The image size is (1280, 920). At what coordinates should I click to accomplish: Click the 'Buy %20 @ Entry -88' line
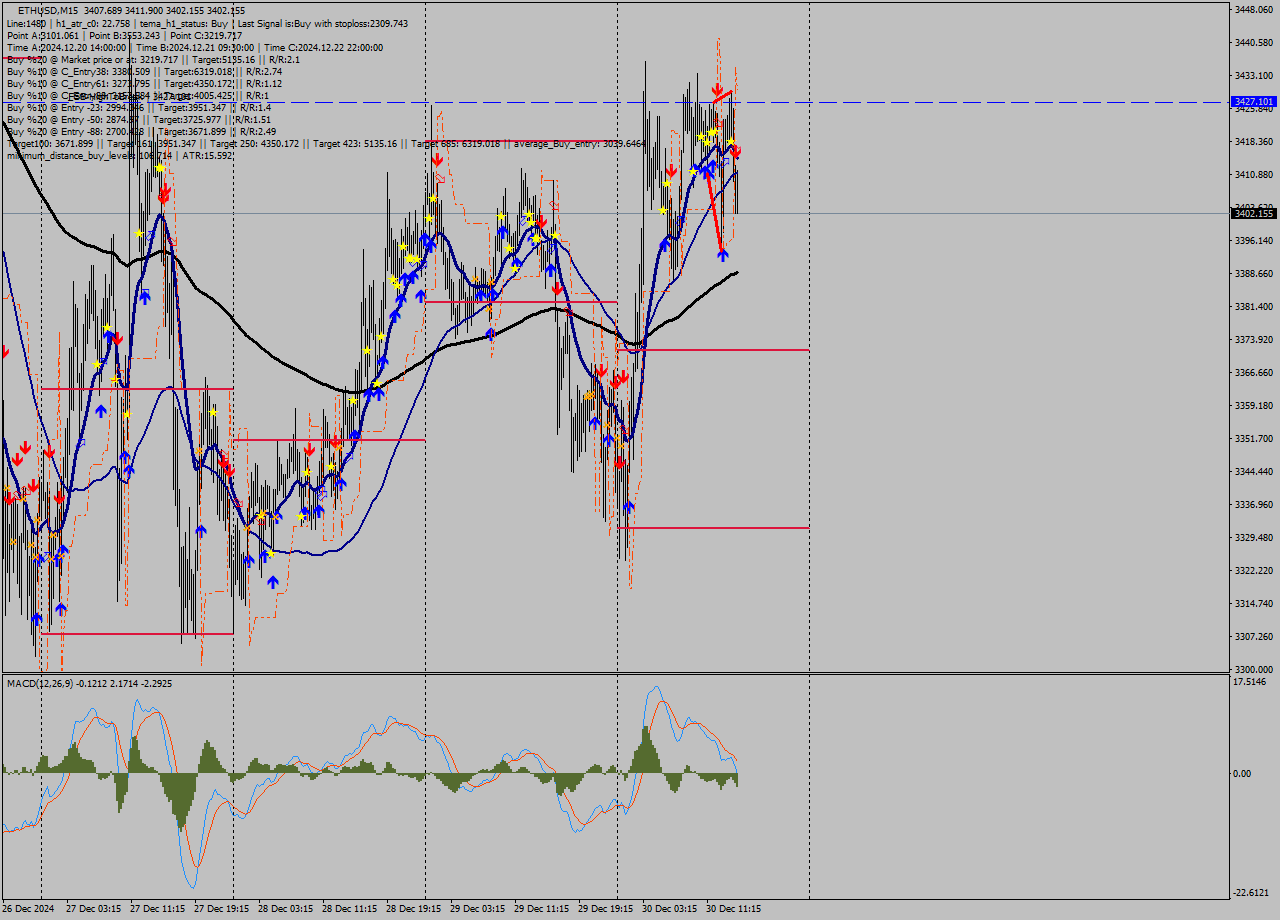tap(141, 131)
